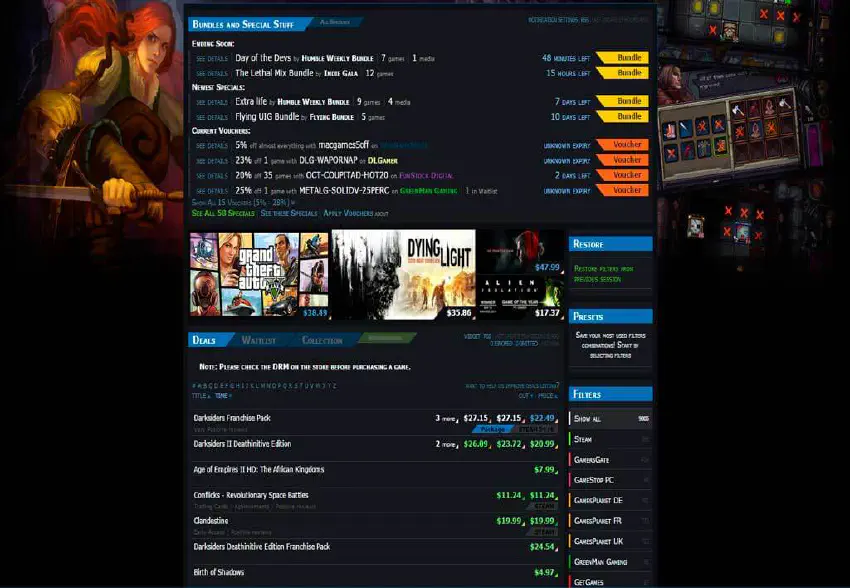
Task: Open Age of Empires II HD: The African Kingdoms
Action: coord(259,470)
